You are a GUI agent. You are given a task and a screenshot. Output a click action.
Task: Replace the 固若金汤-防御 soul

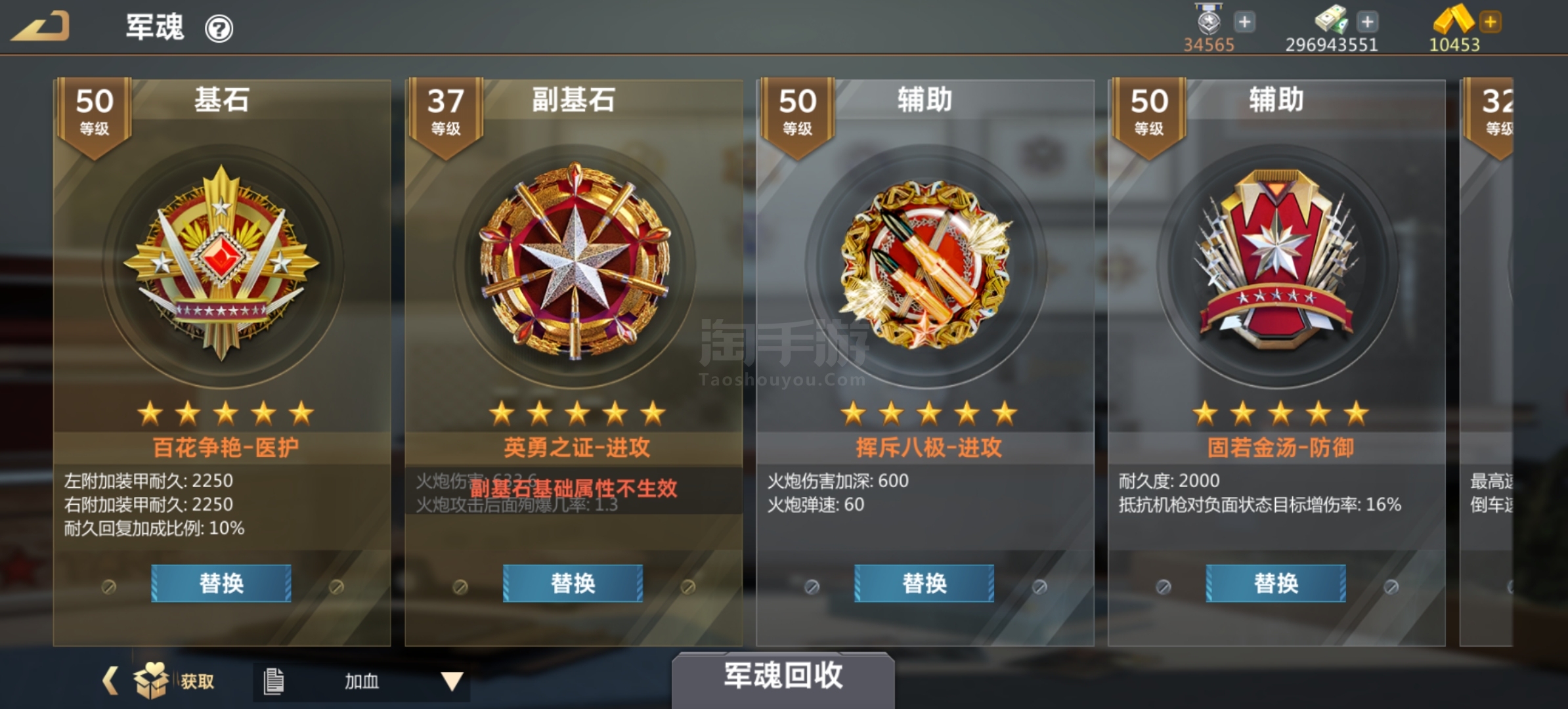(1276, 583)
